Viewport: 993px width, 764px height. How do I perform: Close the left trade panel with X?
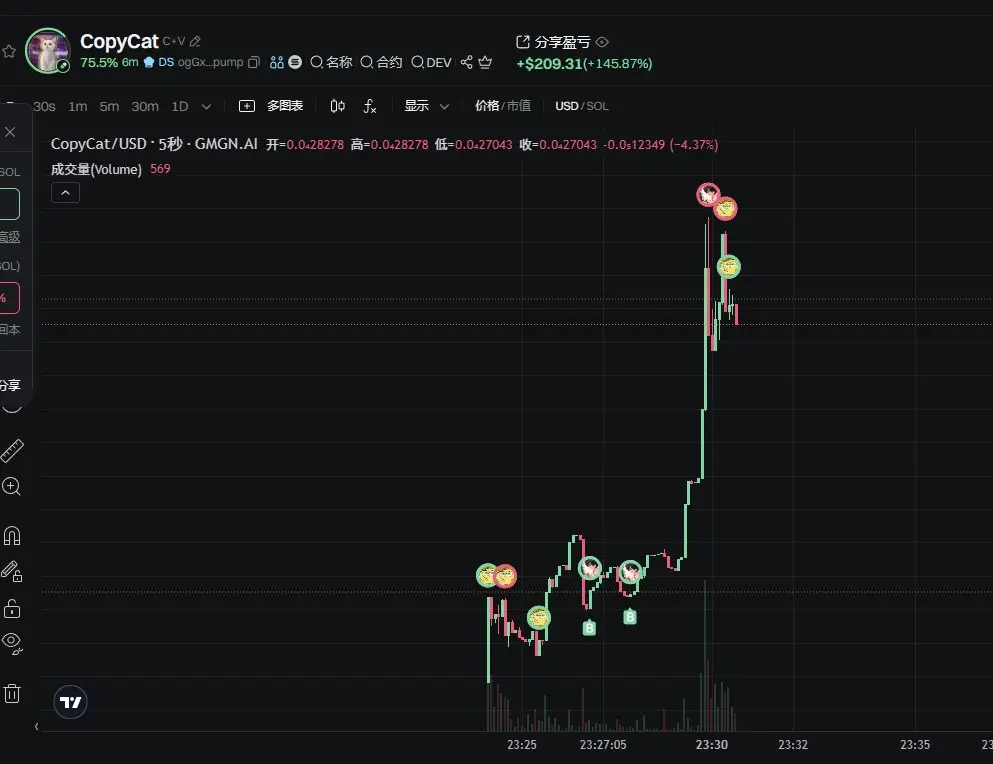click(10, 132)
